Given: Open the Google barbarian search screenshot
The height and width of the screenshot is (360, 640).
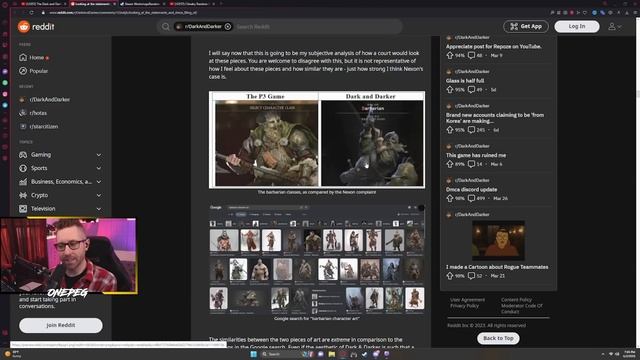Looking at the screenshot, I should click(317, 259).
